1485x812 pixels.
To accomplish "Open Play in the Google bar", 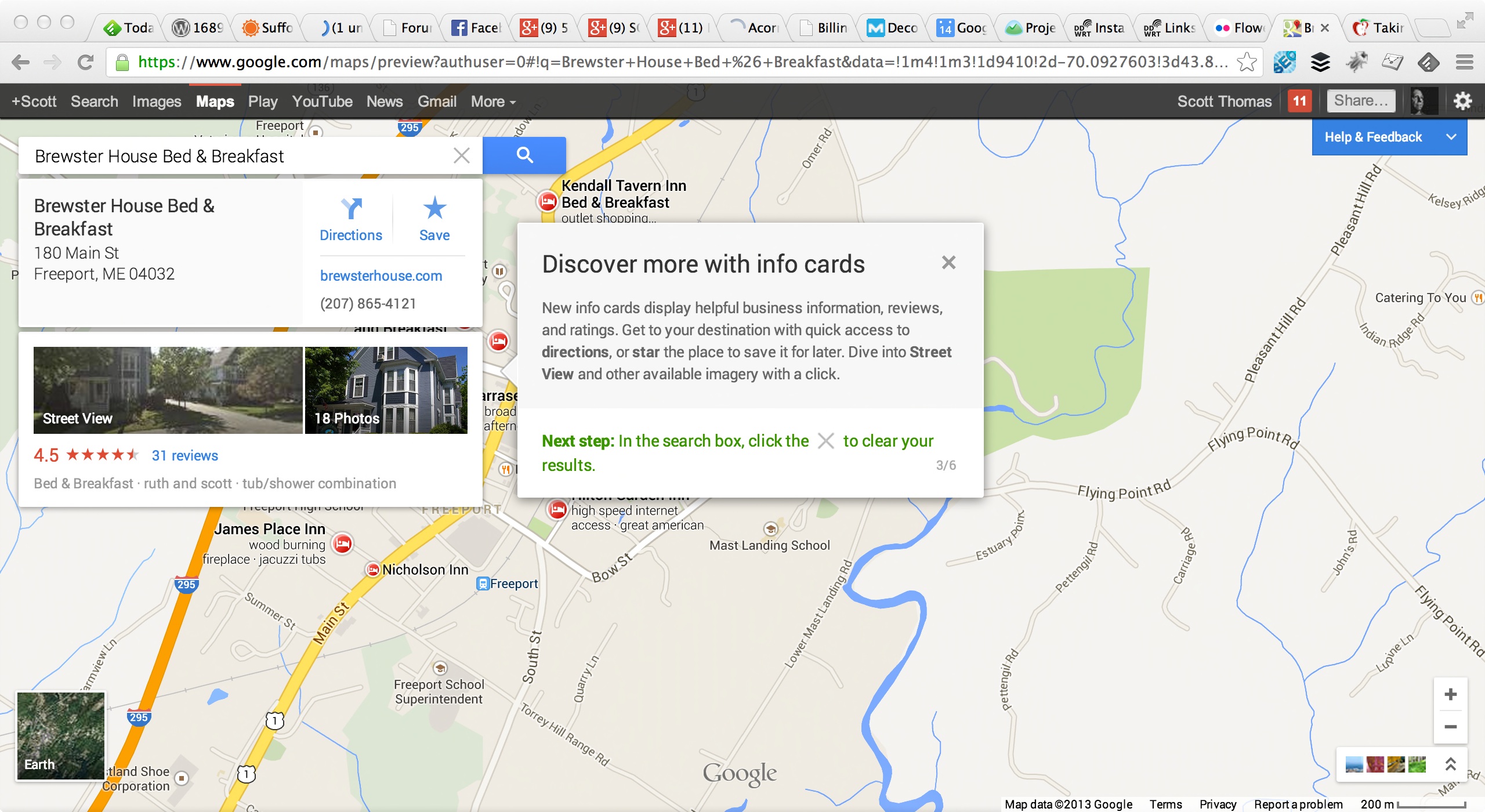I will pyautogui.click(x=263, y=101).
